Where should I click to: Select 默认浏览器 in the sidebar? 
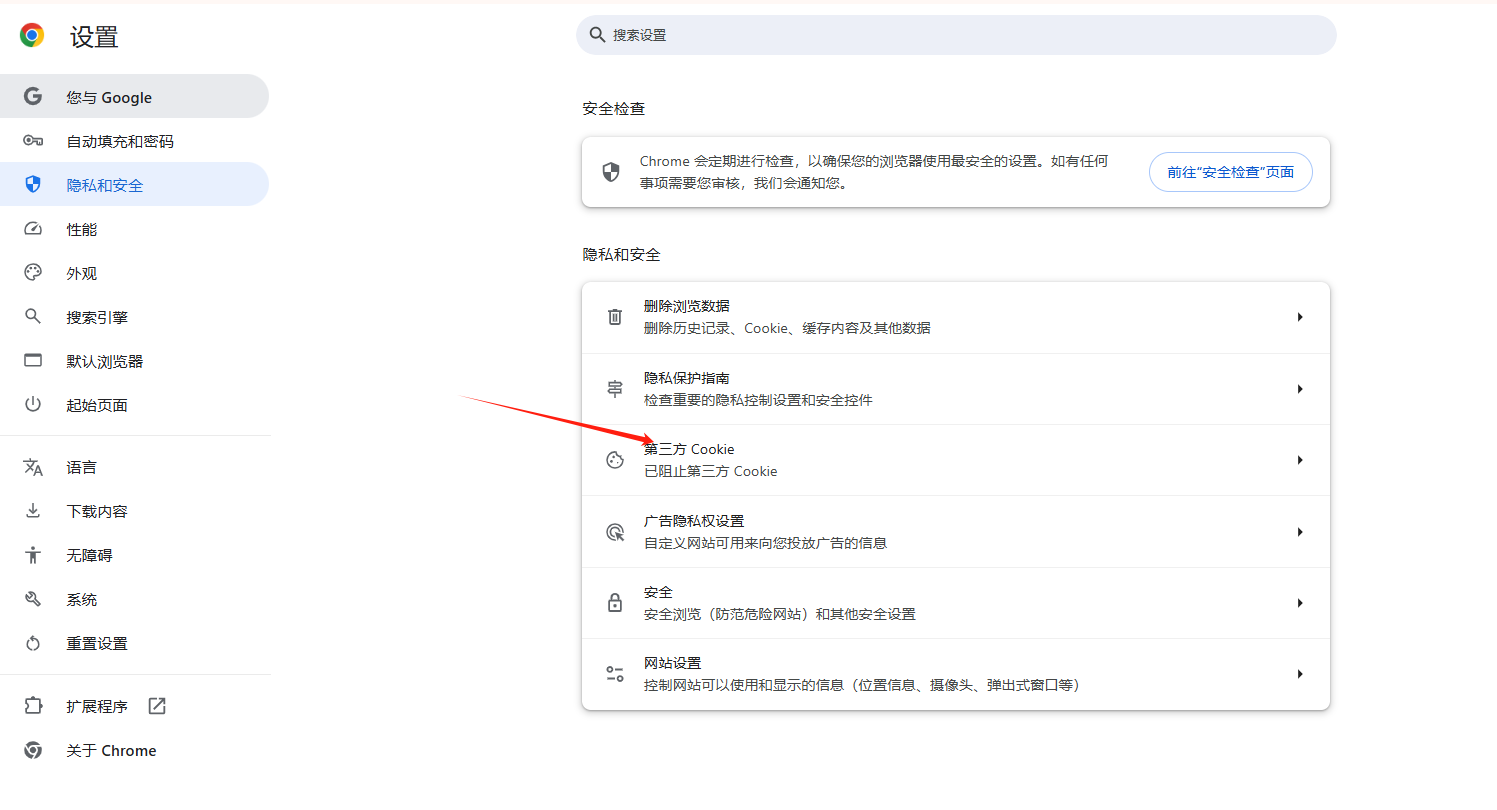point(134,361)
